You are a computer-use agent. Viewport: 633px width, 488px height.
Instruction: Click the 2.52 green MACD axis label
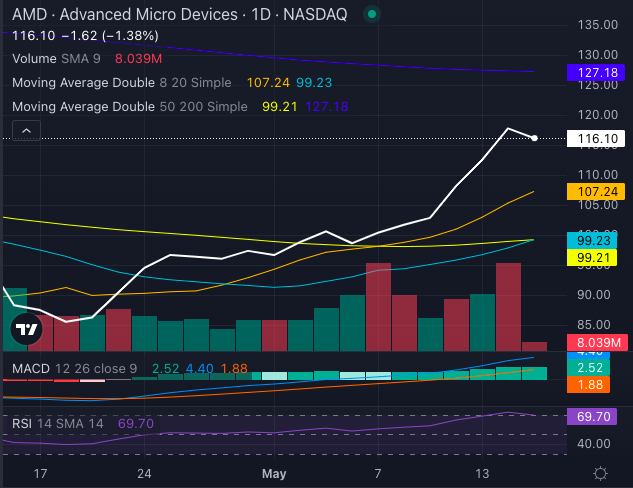tap(589, 368)
